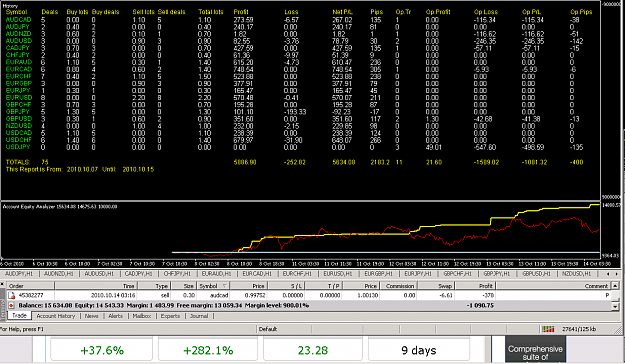Image resolution: width=625 pixels, height=364 pixels.
Task: Switch to EURCHF,H1 chart tab
Action: (x=298, y=274)
